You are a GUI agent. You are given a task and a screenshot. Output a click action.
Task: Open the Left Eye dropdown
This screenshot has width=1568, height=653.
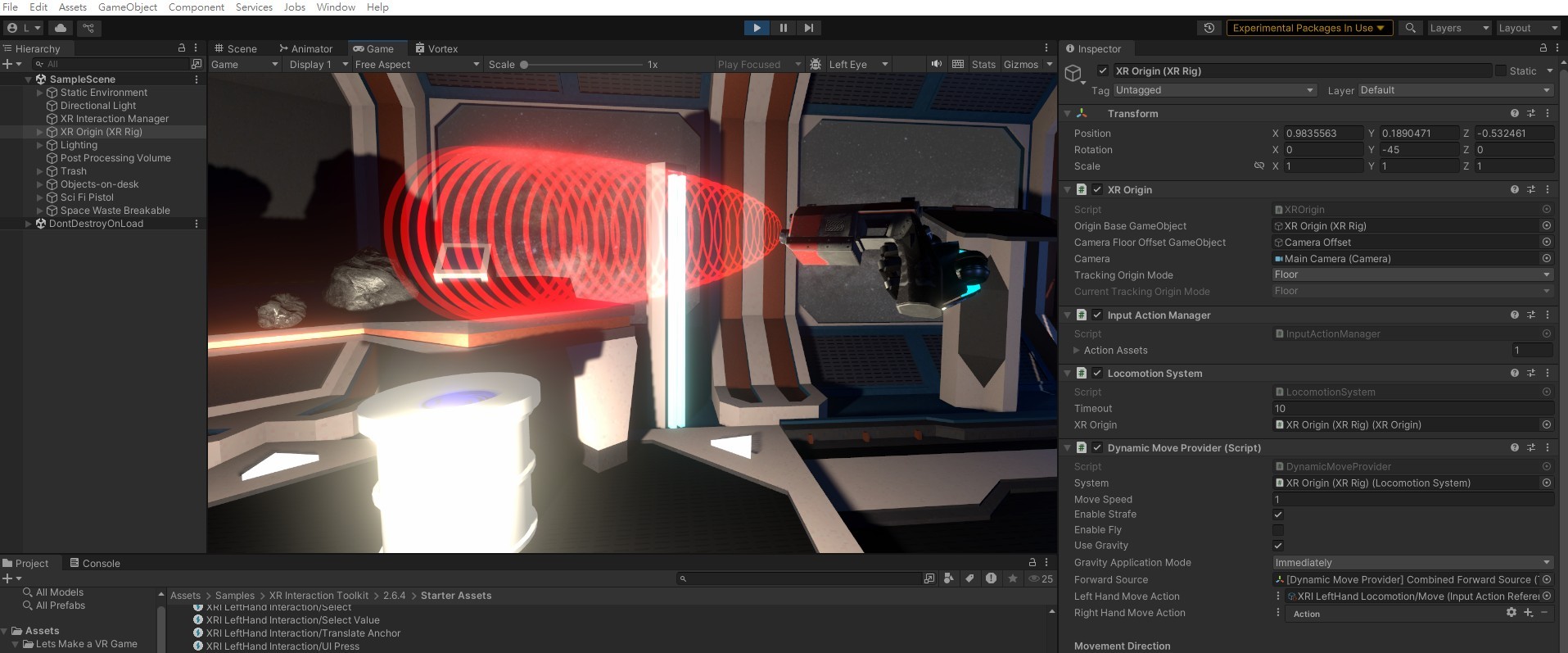point(858,64)
